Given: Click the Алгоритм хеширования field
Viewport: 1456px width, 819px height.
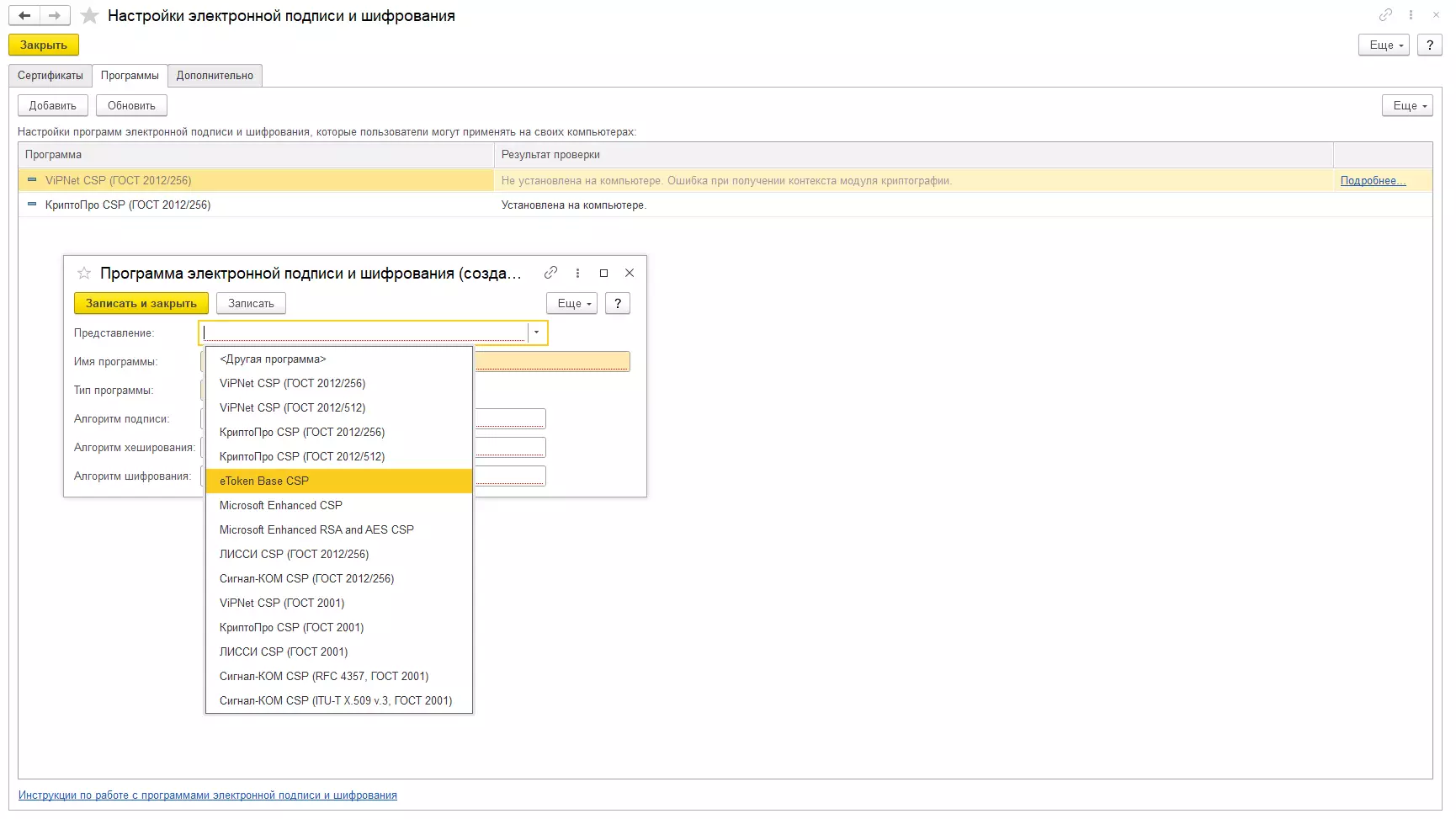Looking at the screenshot, I should (x=510, y=447).
